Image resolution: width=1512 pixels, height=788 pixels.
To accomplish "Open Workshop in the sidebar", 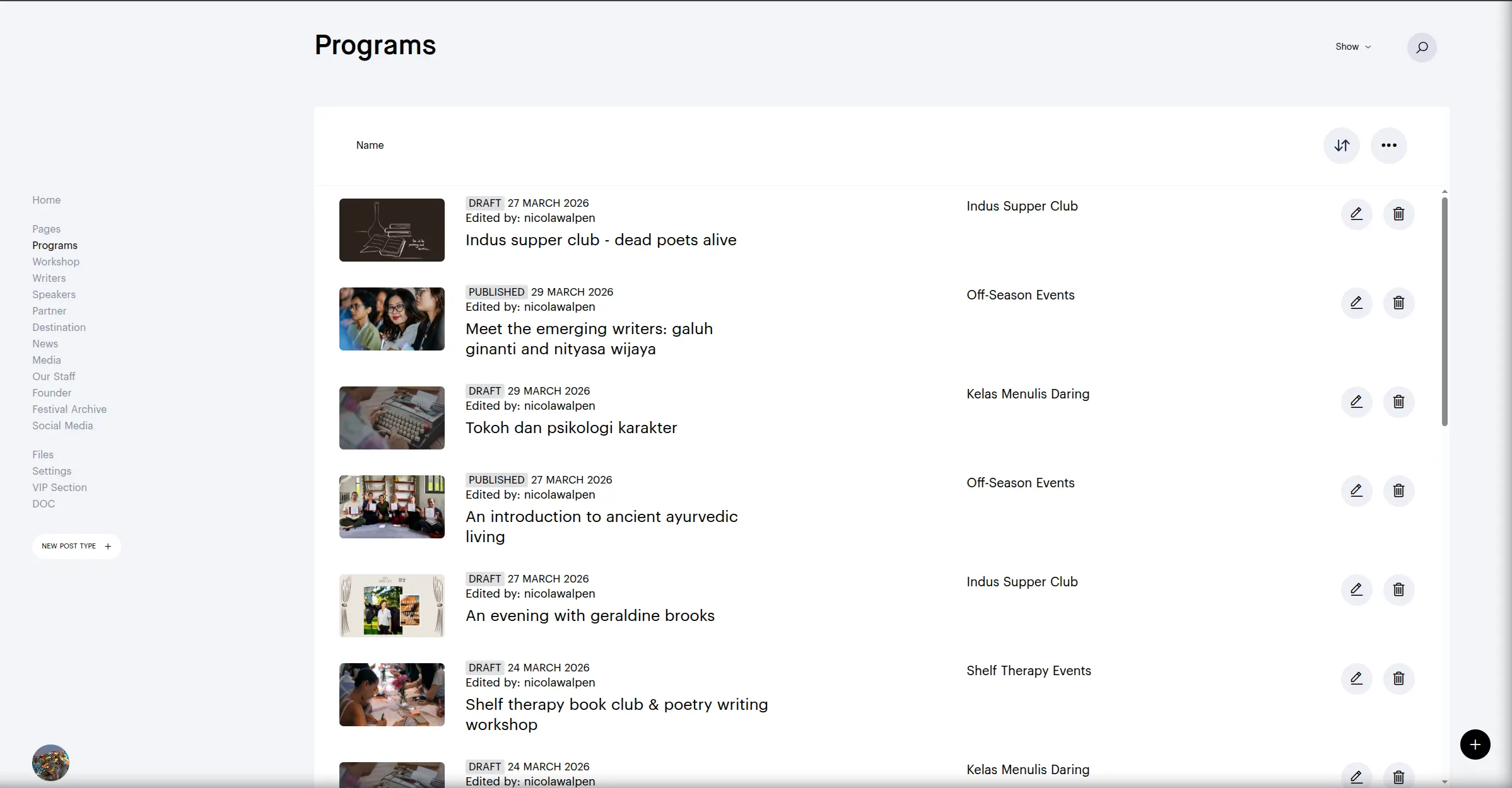I will [x=56, y=262].
